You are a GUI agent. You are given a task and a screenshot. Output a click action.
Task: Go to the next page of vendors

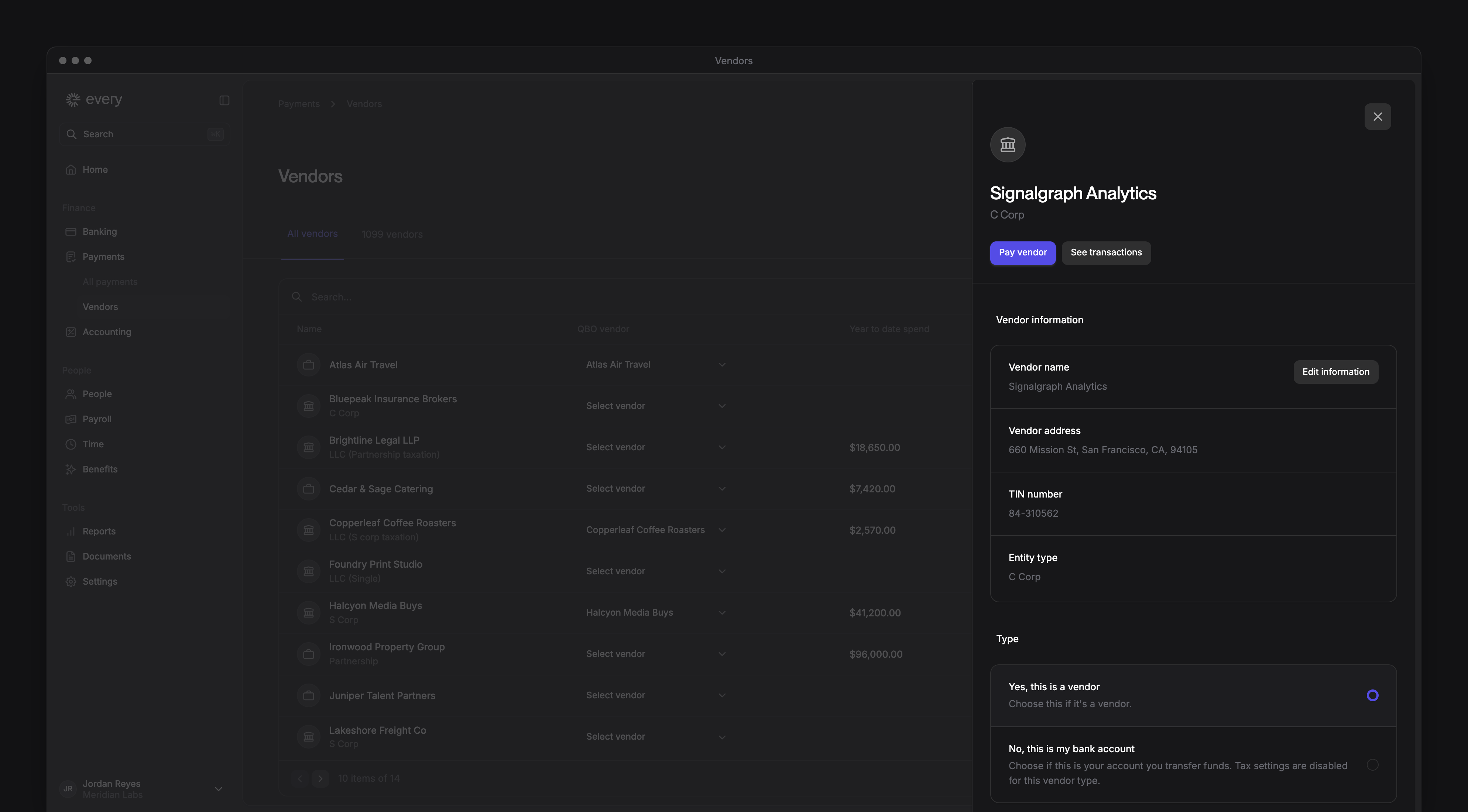(x=320, y=778)
